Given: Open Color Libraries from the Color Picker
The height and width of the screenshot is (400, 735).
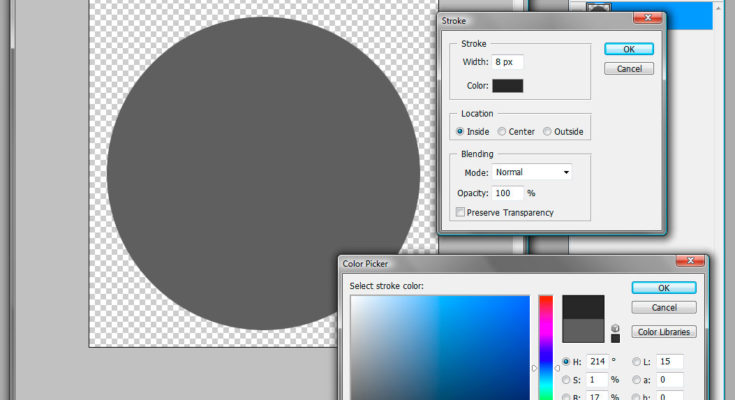Looking at the screenshot, I should [664, 332].
